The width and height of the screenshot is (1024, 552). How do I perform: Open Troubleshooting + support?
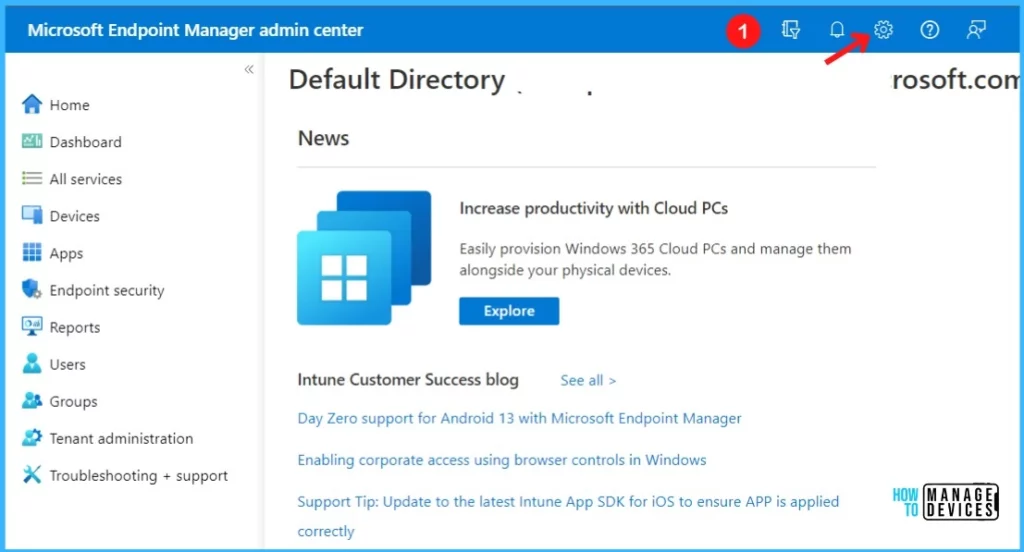click(138, 476)
